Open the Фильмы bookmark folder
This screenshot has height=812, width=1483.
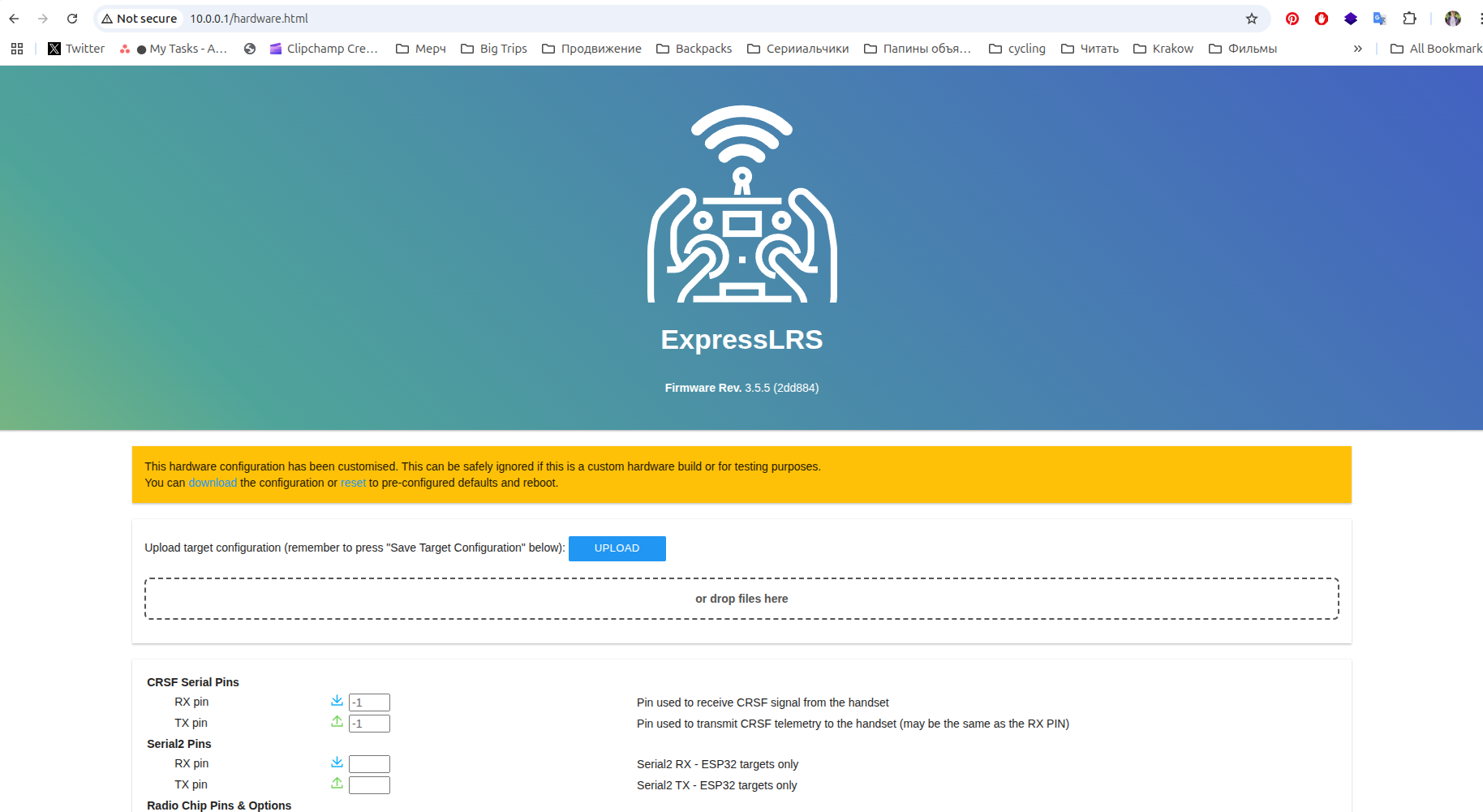(x=1243, y=49)
